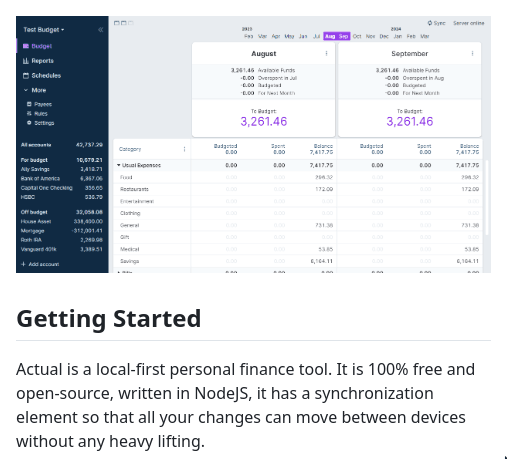The image size is (507, 459).
Task: Open Rules under More
Action: pos(37,114)
